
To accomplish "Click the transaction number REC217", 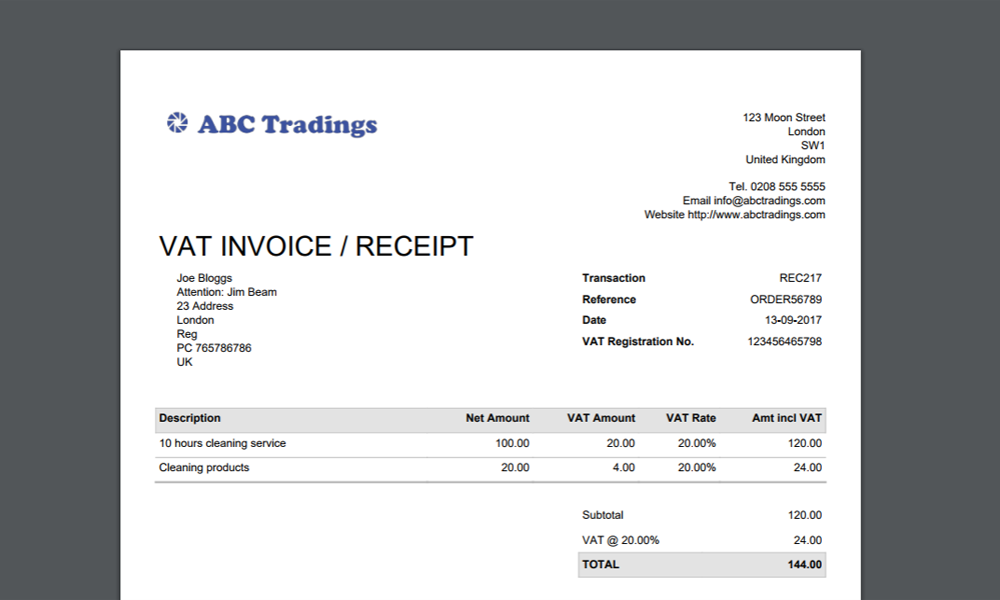I will click(800, 278).
